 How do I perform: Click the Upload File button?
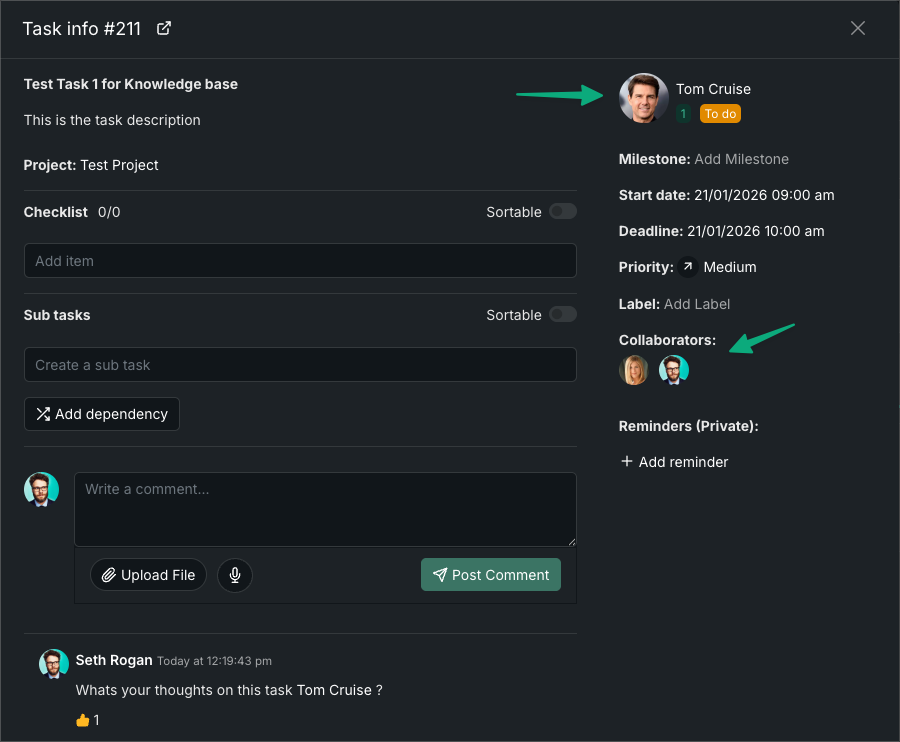pyautogui.click(x=148, y=575)
